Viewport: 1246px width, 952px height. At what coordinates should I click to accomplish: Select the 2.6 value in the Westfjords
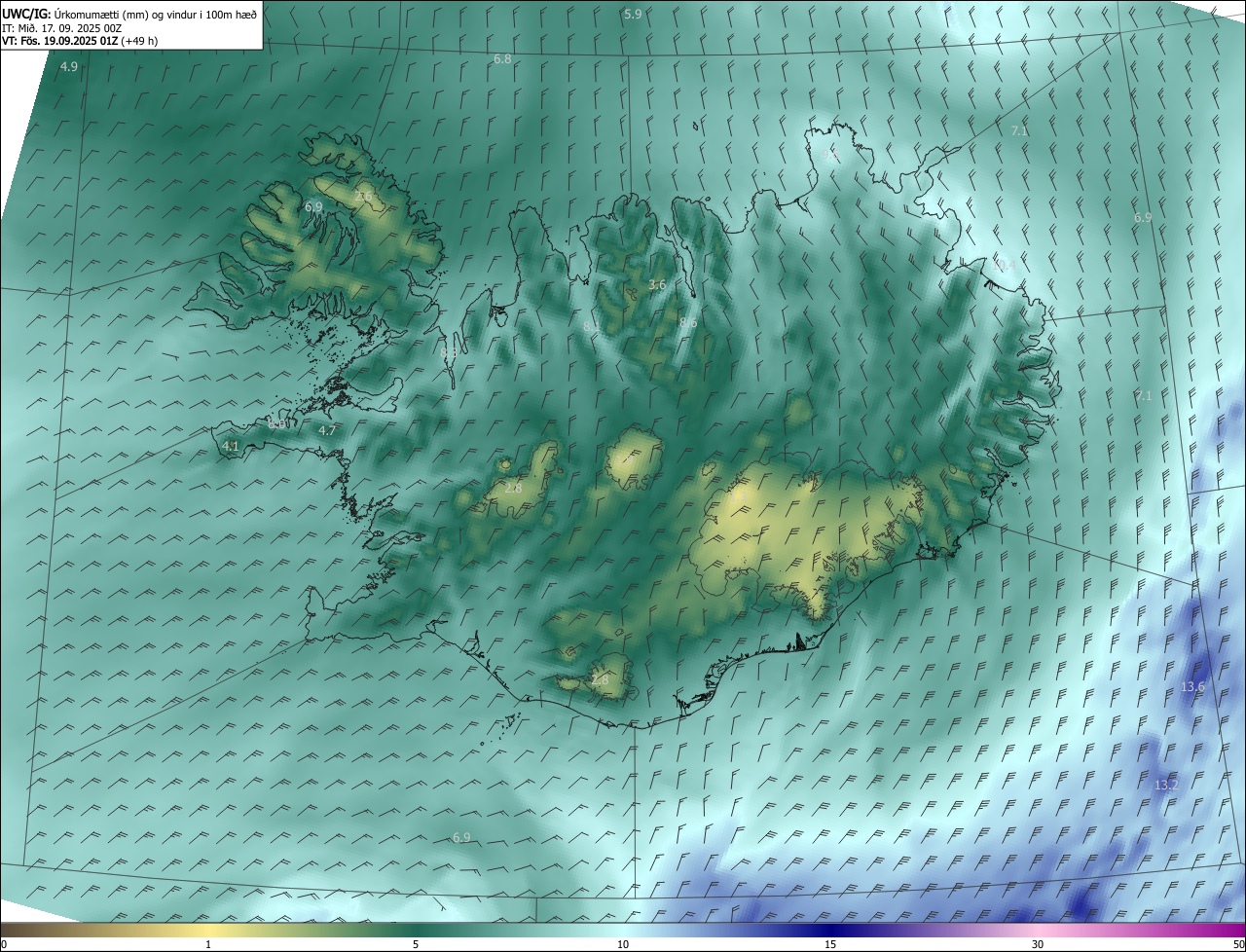pyautogui.click(x=364, y=198)
